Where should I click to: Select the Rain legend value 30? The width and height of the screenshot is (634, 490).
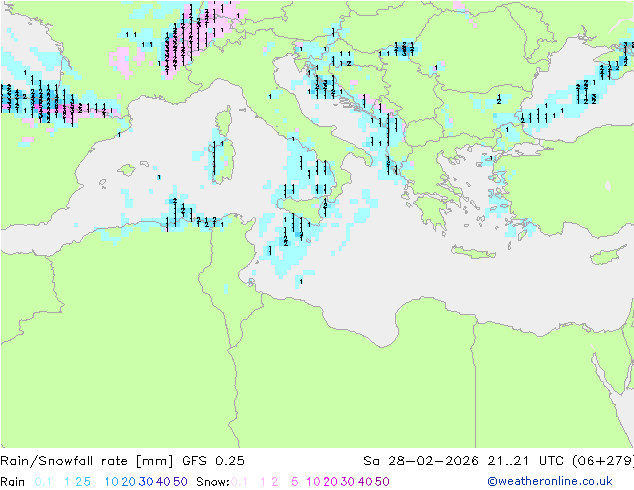tap(146, 482)
